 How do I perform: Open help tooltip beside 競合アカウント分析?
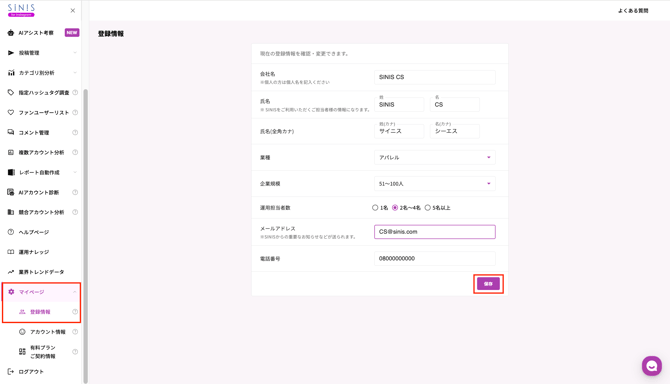coord(75,212)
